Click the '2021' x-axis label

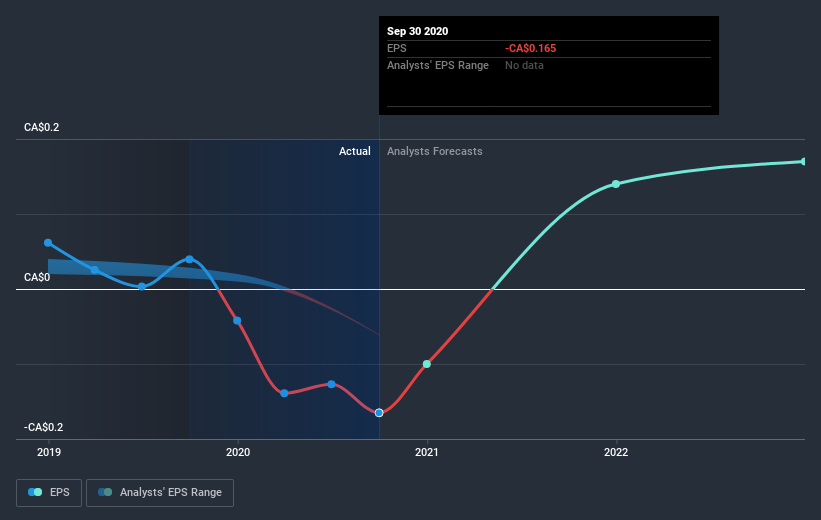427,452
